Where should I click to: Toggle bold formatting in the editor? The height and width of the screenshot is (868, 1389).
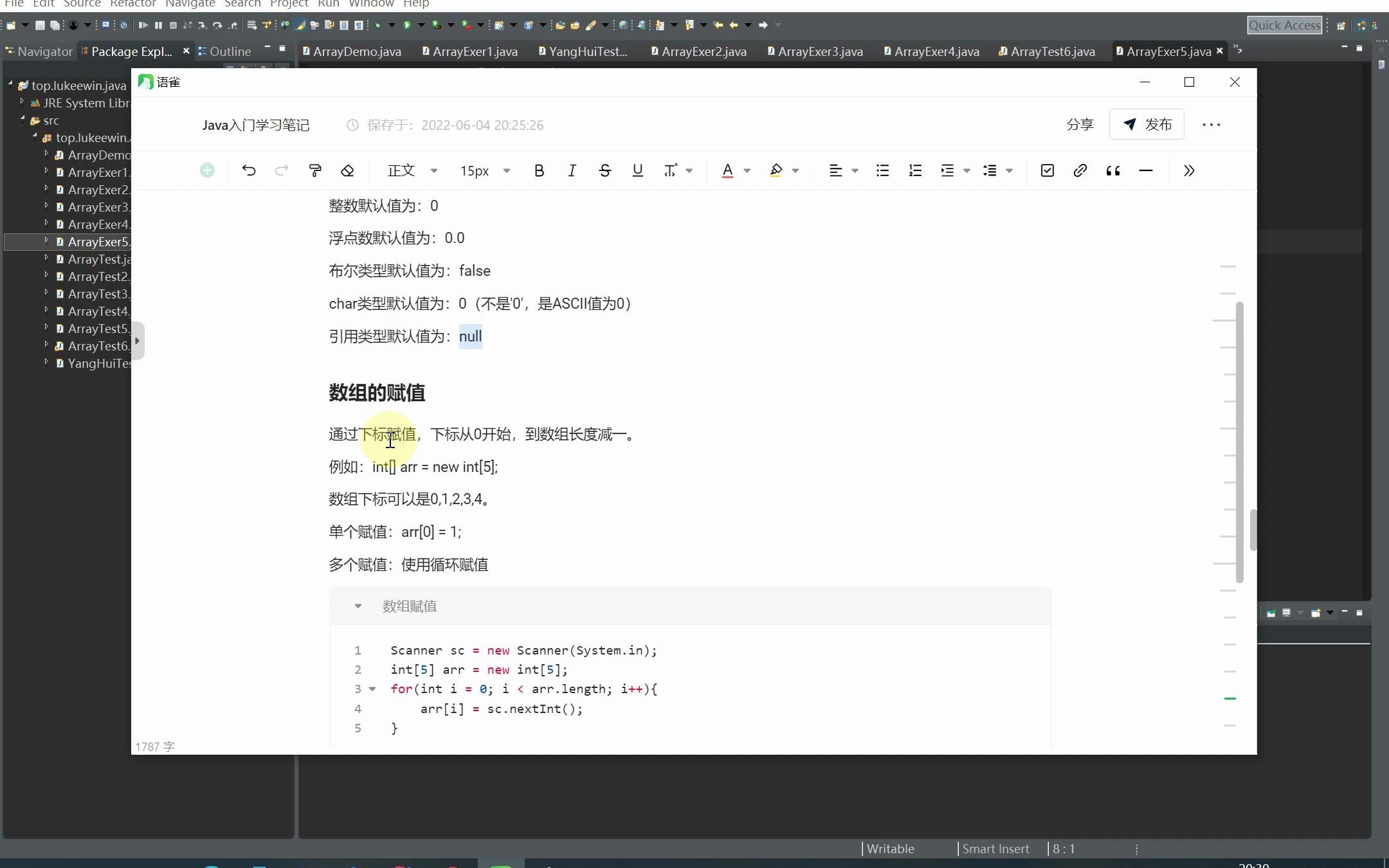point(538,170)
